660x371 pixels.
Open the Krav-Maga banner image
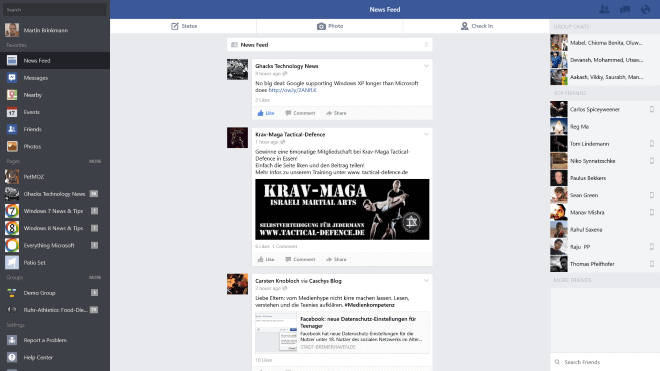[x=342, y=209]
